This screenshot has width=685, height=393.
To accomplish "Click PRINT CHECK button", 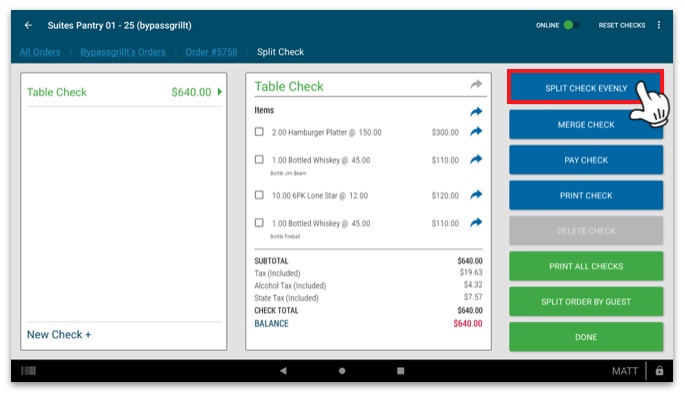I will 586,195.
